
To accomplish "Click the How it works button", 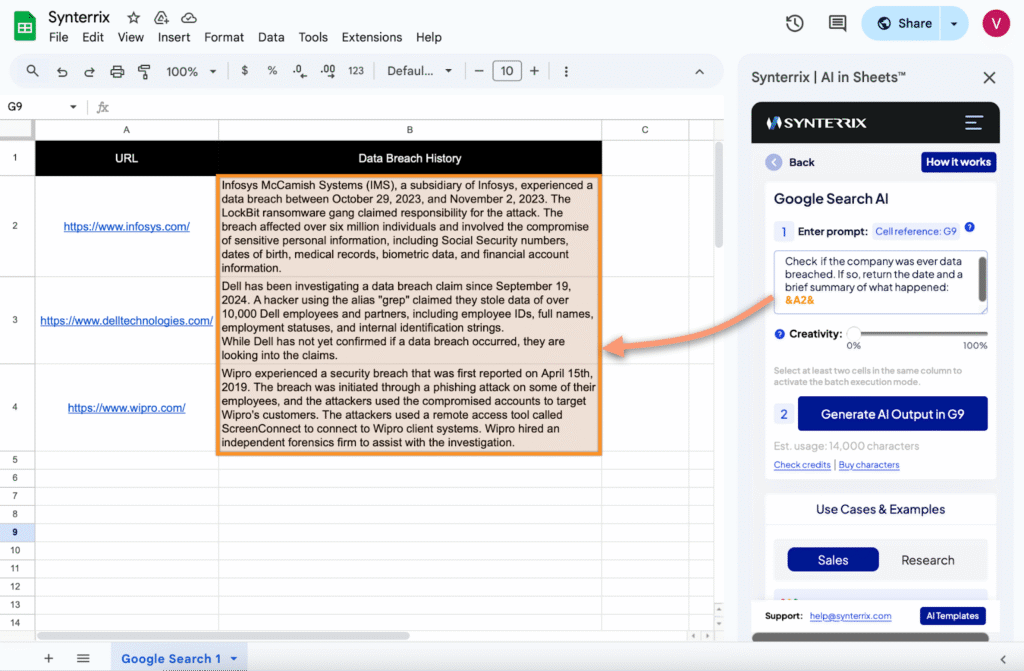I will tap(958, 162).
